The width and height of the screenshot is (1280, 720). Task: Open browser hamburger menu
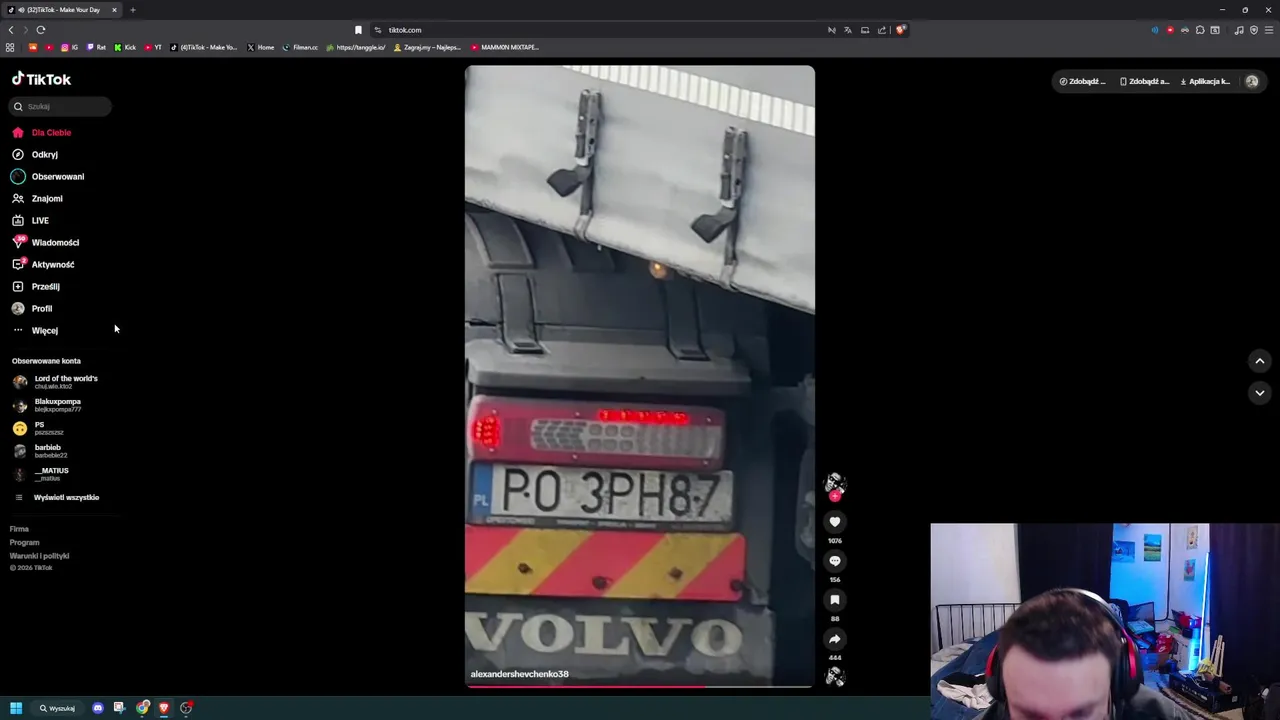(1269, 30)
